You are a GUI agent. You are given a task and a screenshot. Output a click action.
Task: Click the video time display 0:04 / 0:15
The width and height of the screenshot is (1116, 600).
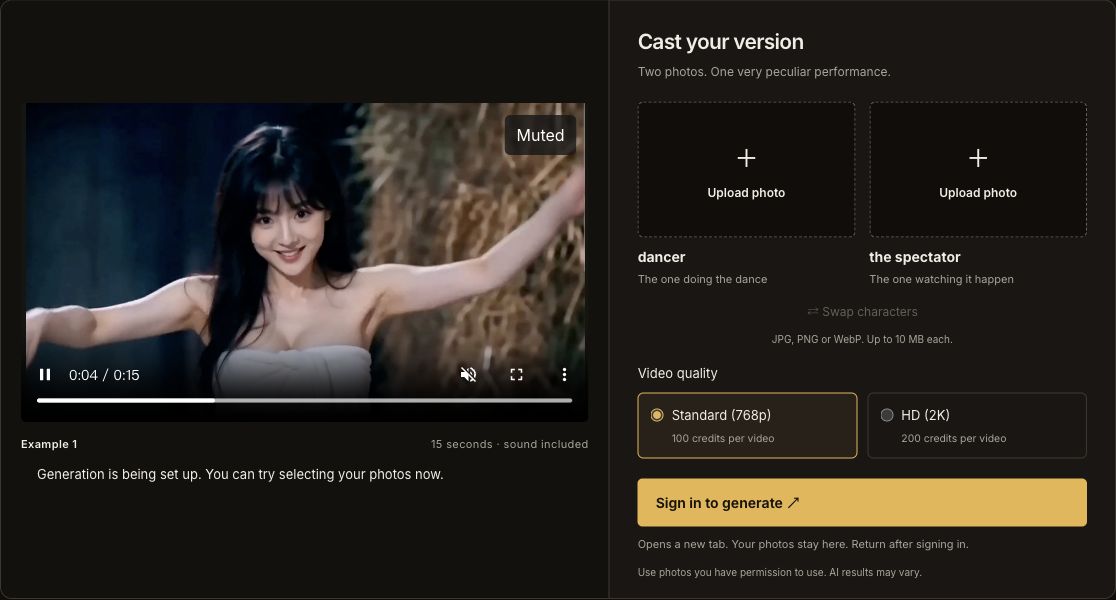click(x=104, y=375)
